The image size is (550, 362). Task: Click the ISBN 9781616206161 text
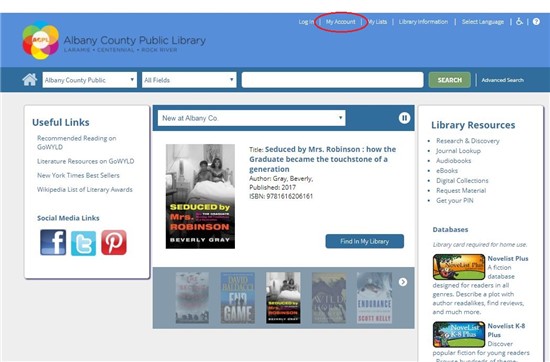click(x=281, y=196)
